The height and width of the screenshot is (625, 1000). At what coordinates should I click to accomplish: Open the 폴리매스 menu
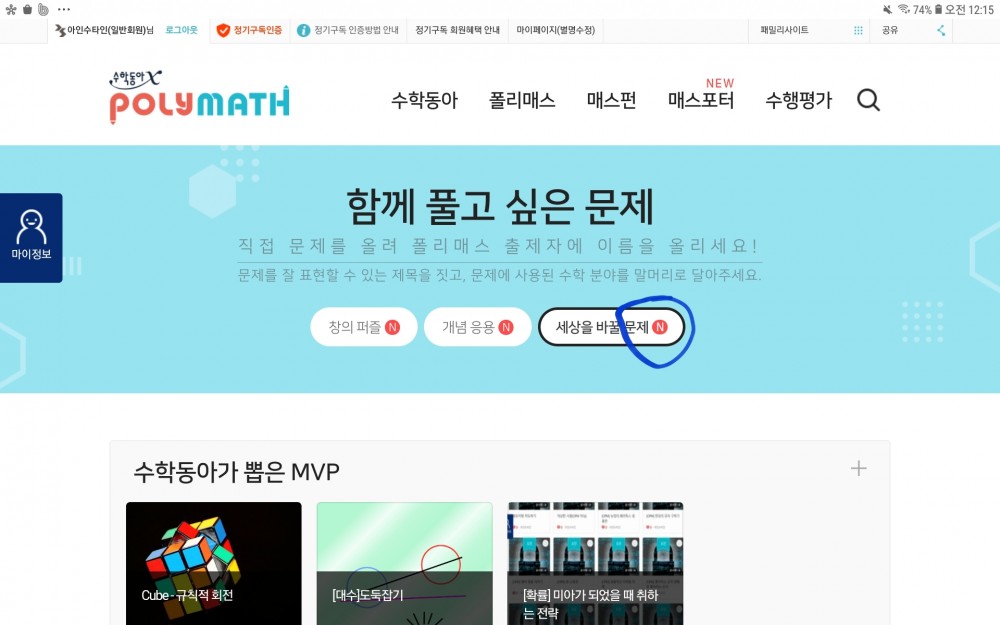522,100
